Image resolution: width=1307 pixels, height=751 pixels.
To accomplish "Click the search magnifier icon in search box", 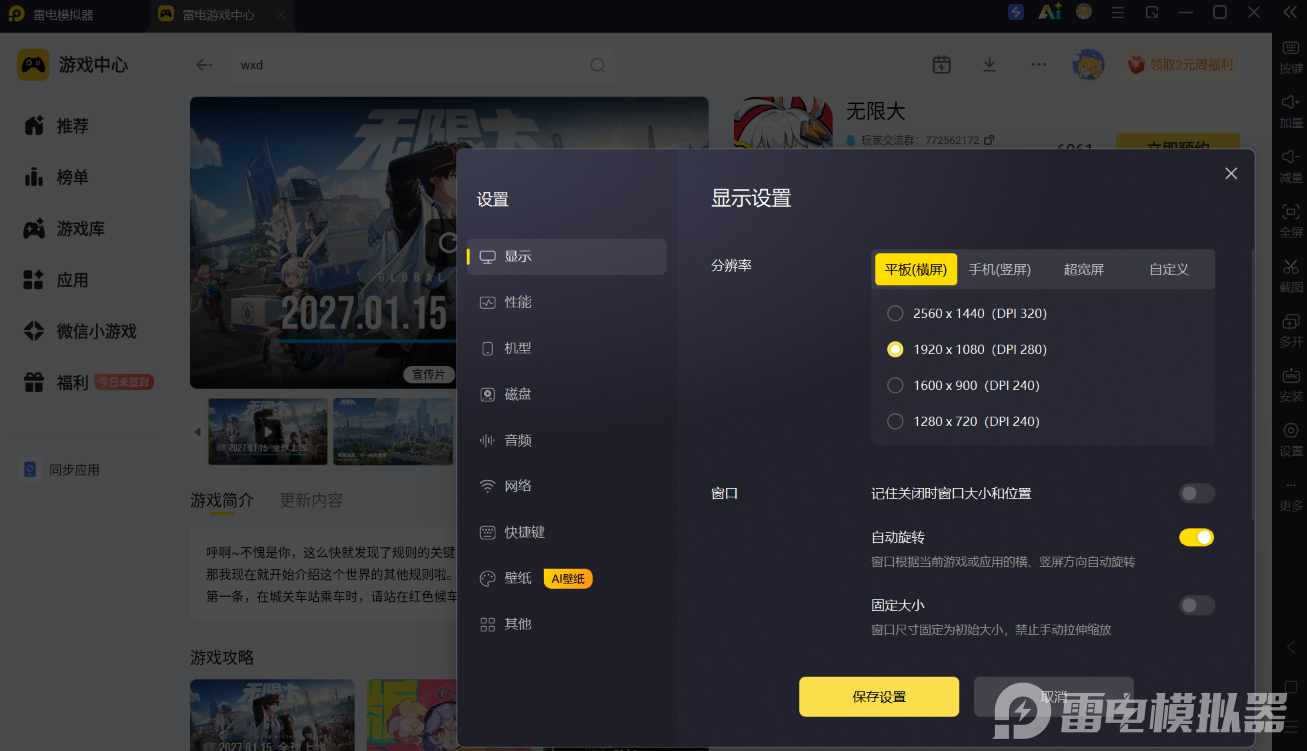I will click(597, 65).
